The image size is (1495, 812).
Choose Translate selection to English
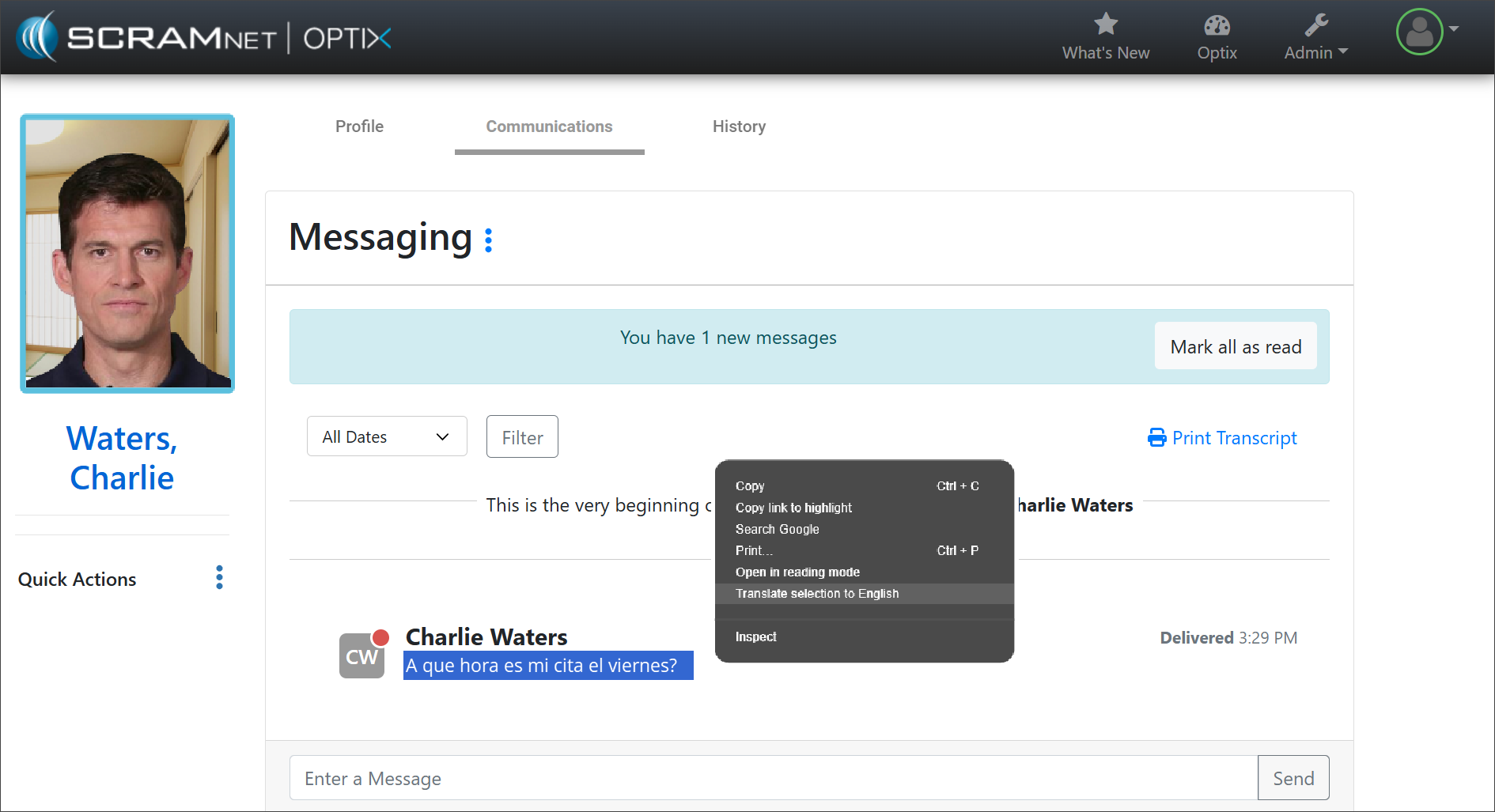coord(817,594)
